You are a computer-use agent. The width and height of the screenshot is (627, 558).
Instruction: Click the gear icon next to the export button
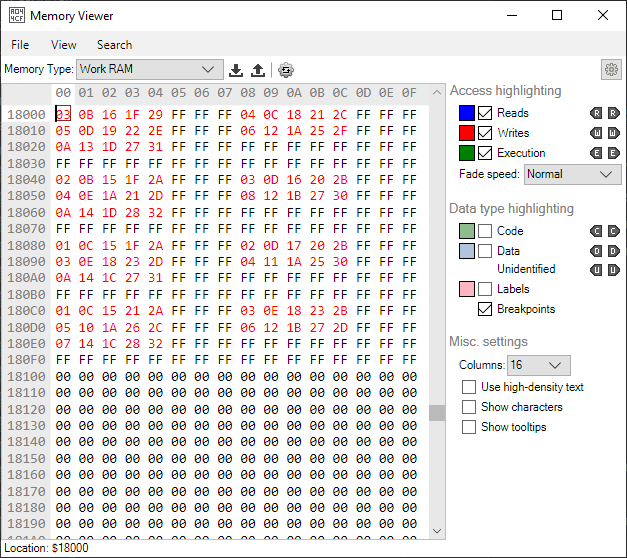coord(286,70)
